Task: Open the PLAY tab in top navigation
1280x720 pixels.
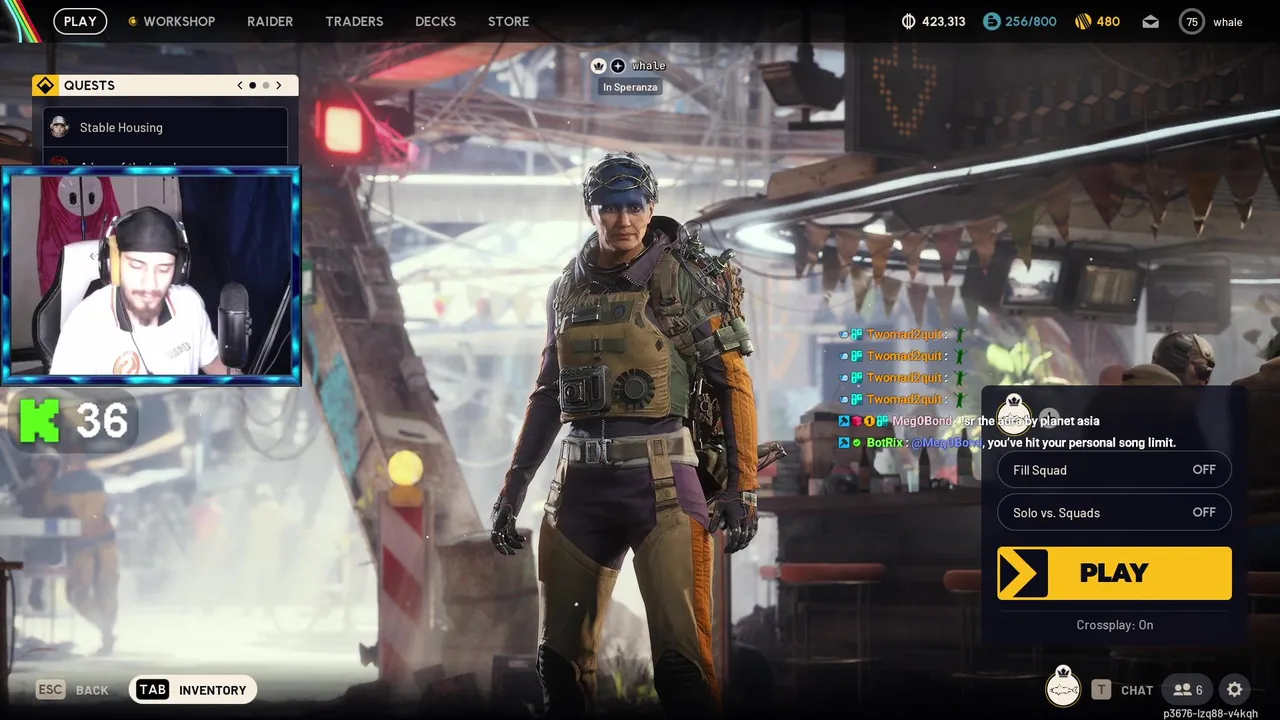Action: pyautogui.click(x=80, y=21)
